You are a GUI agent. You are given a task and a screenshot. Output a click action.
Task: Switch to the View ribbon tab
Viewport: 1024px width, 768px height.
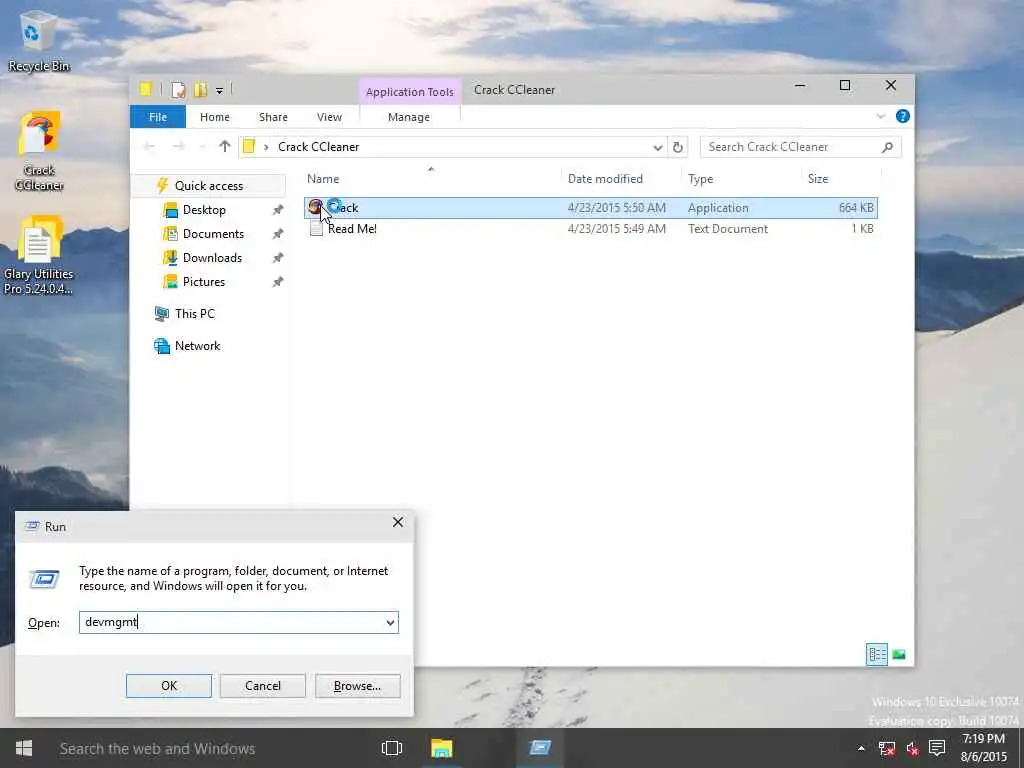click(329, 117)
